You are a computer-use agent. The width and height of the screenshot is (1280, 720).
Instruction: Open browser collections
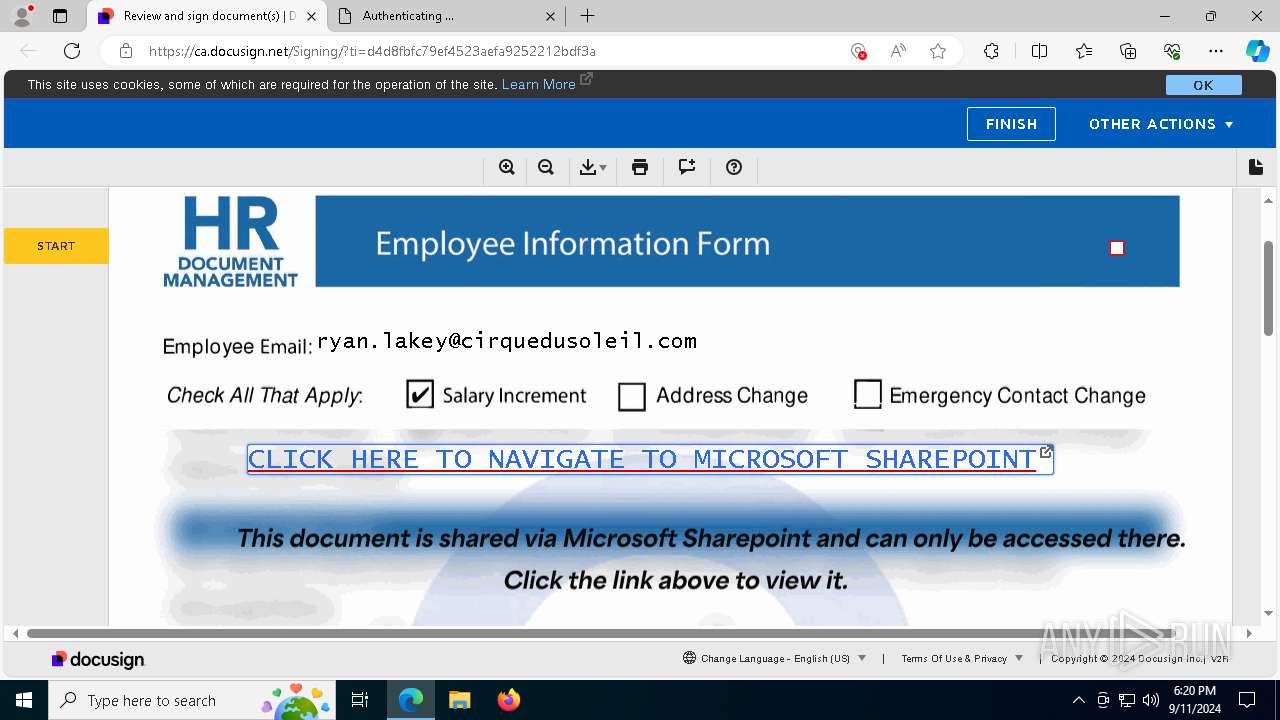(1128, 51)
